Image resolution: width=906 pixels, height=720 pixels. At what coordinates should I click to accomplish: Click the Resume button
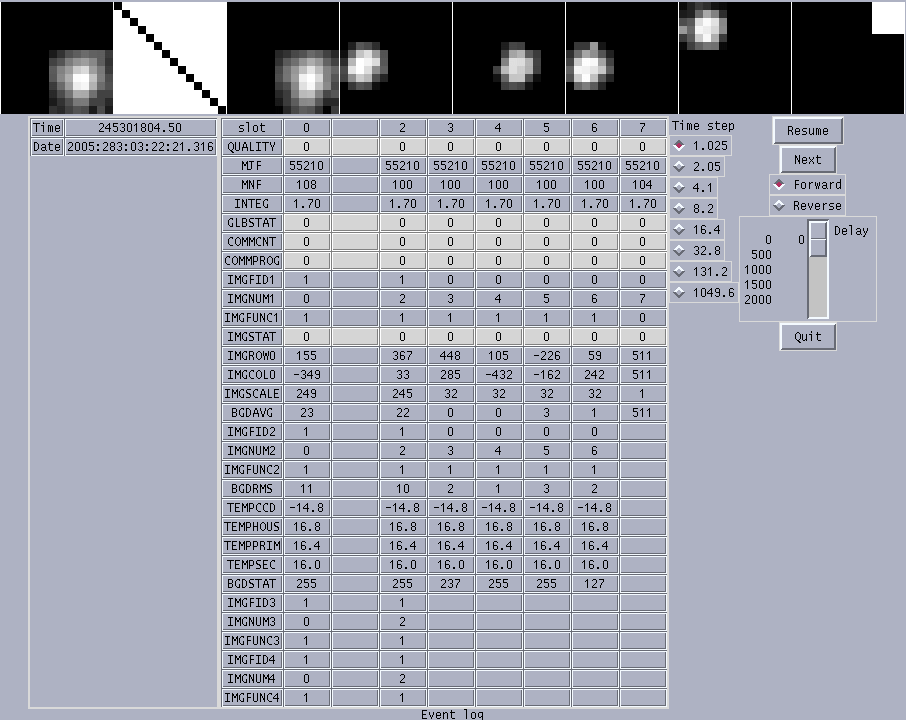point(807,131)
